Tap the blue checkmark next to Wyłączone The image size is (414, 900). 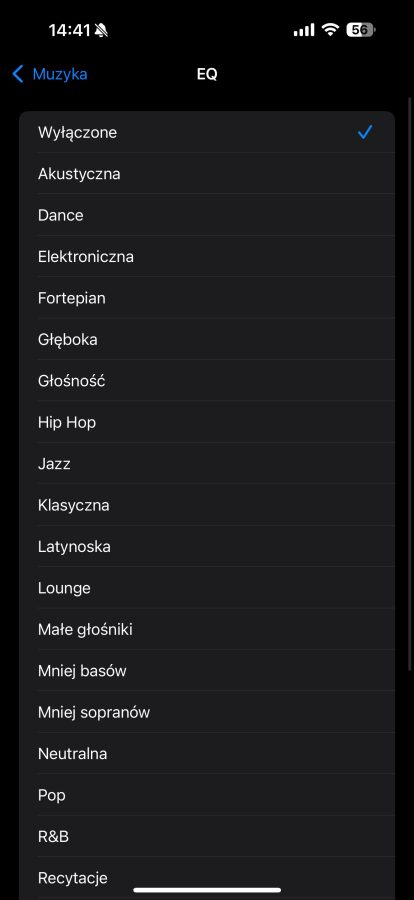tap(365, 133)
